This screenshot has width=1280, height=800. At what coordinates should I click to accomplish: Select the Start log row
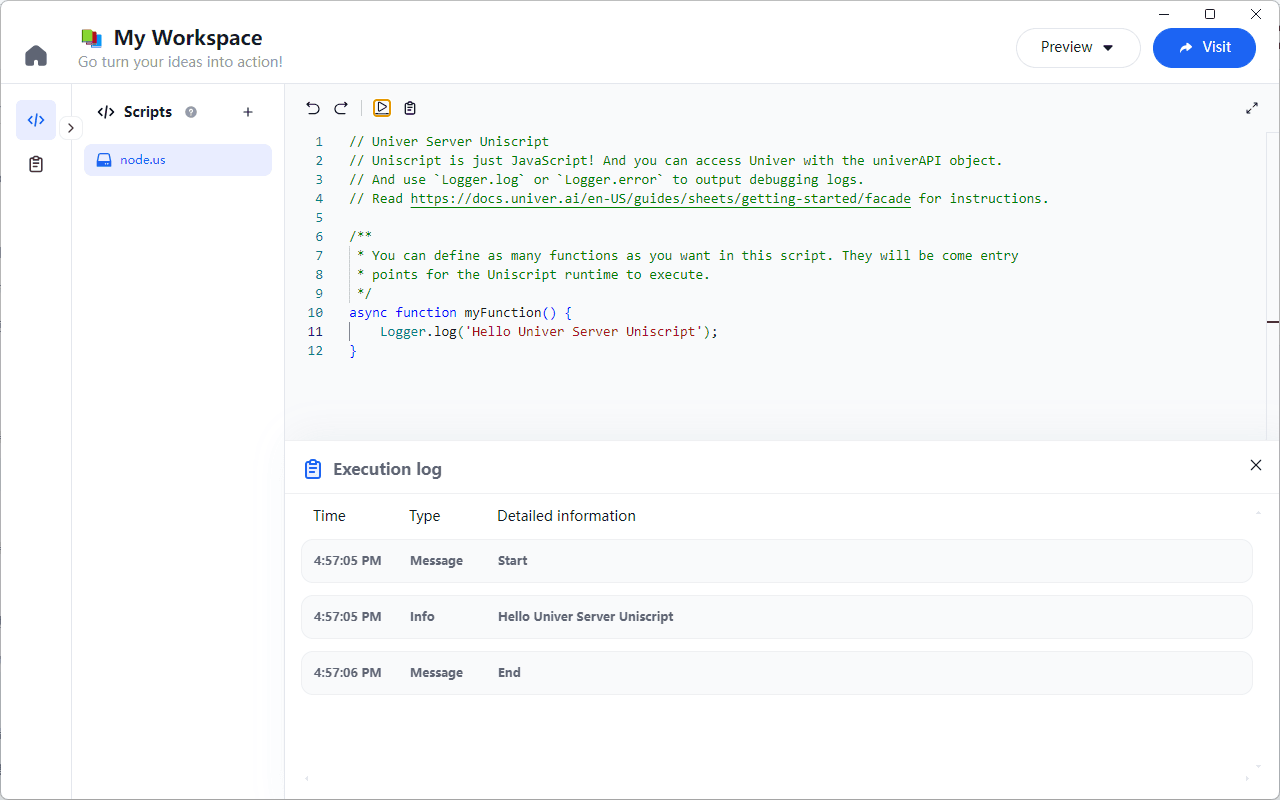(x=776, y=561)
